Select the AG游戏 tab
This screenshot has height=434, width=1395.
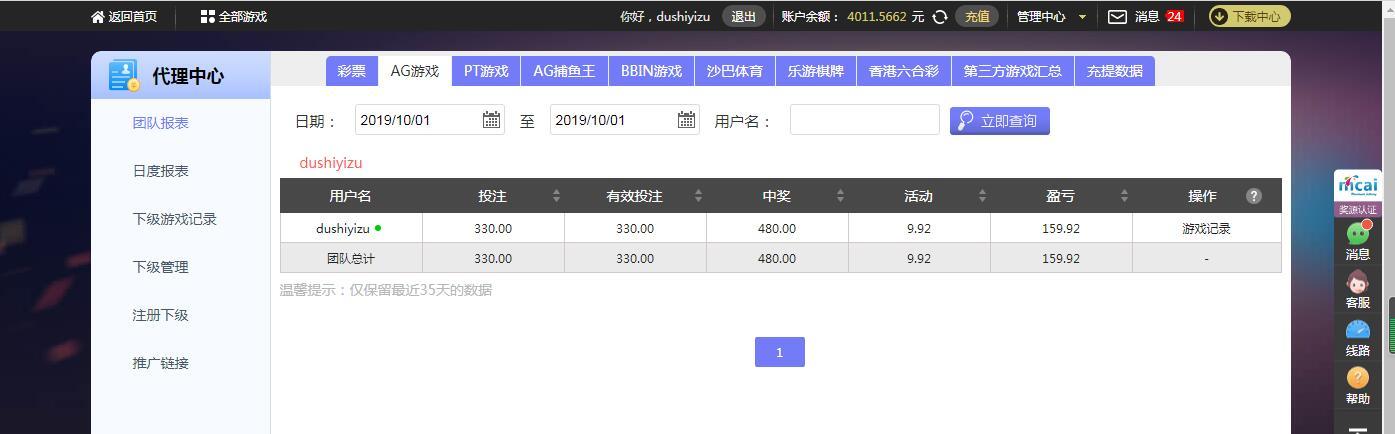[x=415, y=71]
